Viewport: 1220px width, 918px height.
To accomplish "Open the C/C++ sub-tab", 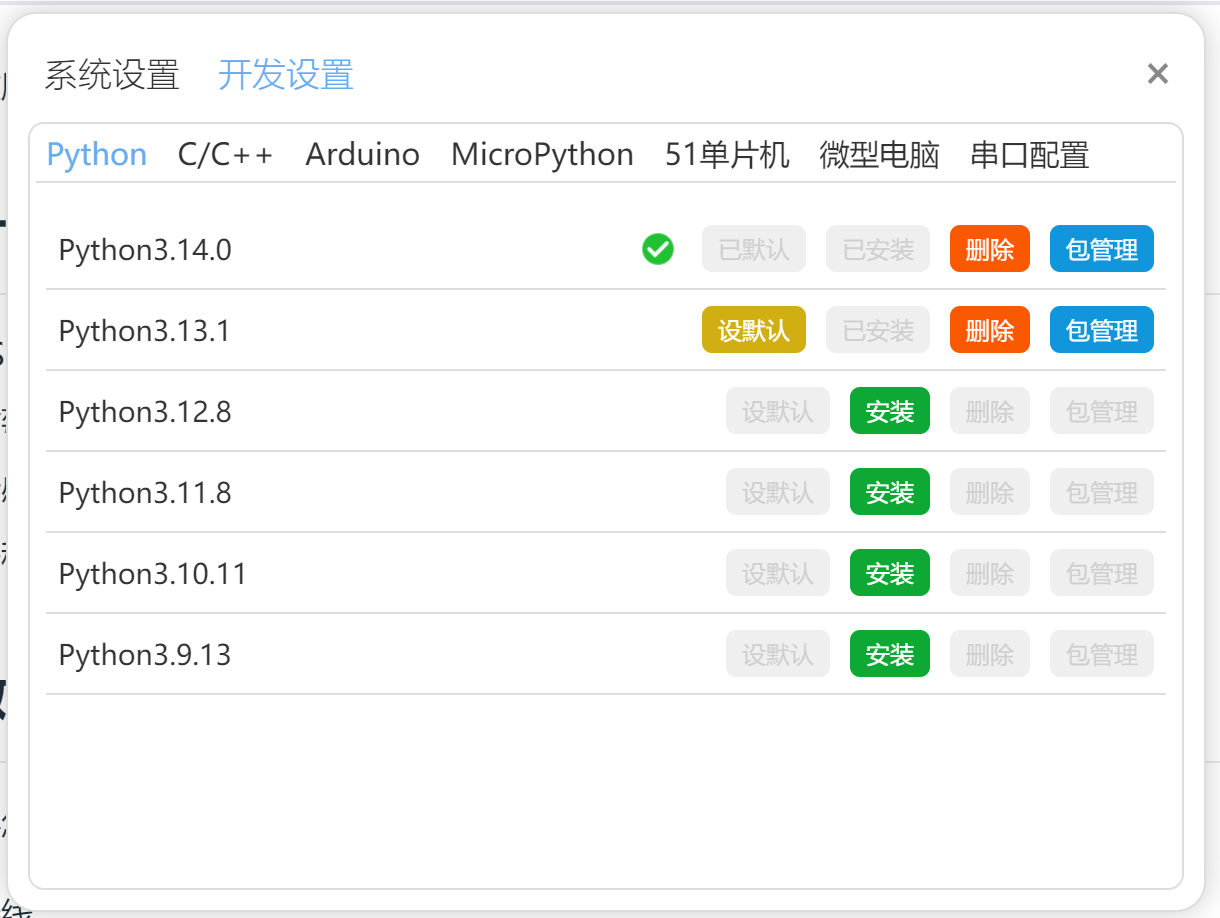I will pyautogui.click(x=226, y=155).
